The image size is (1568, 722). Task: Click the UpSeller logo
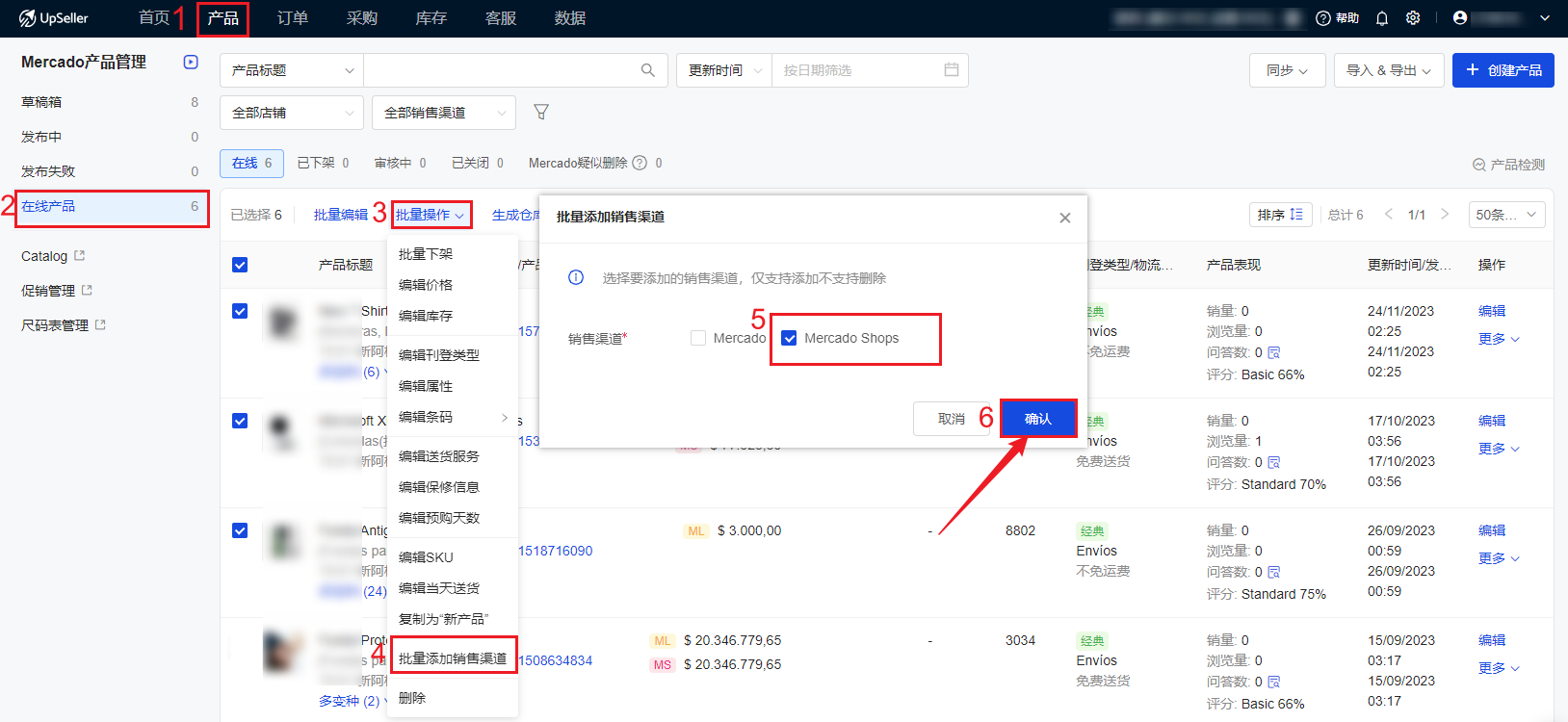54,18
